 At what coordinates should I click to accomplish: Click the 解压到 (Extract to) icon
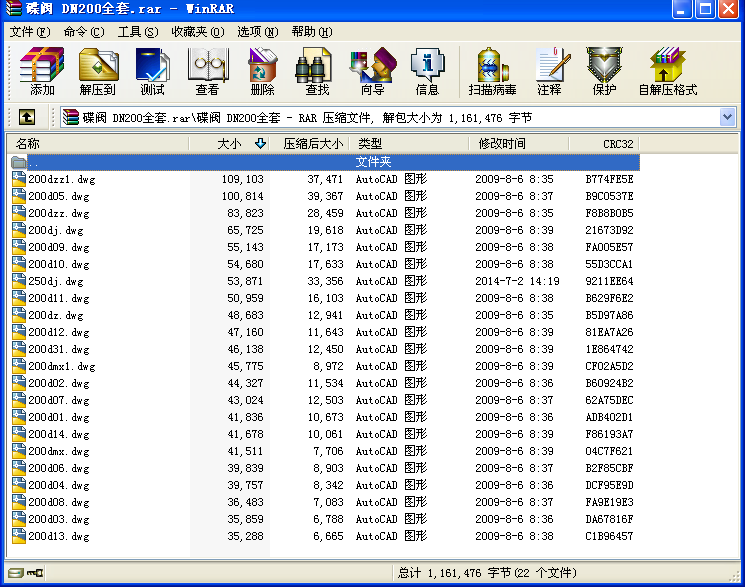point(98,71)
